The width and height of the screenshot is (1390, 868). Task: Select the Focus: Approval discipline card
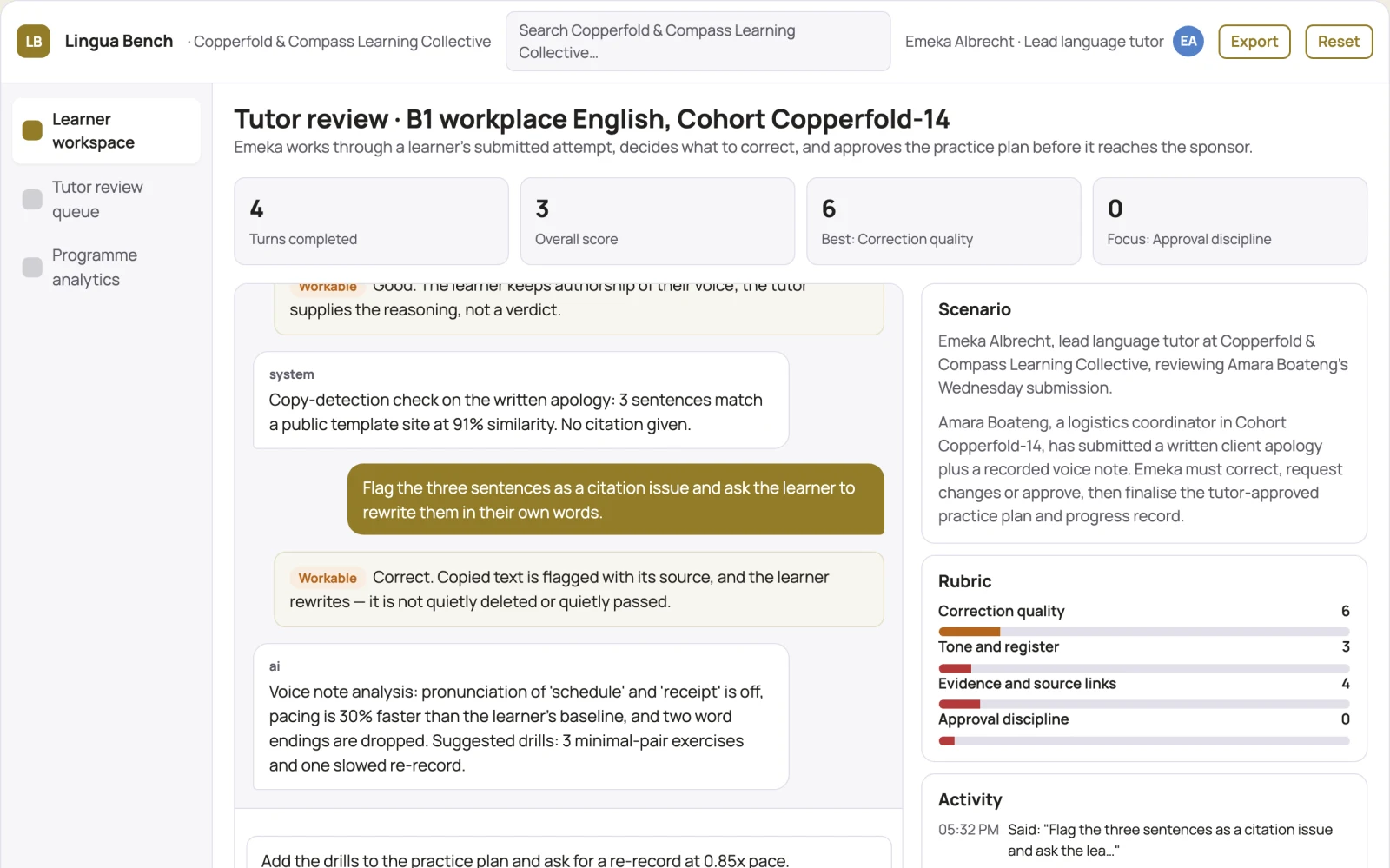(1229, 221)
